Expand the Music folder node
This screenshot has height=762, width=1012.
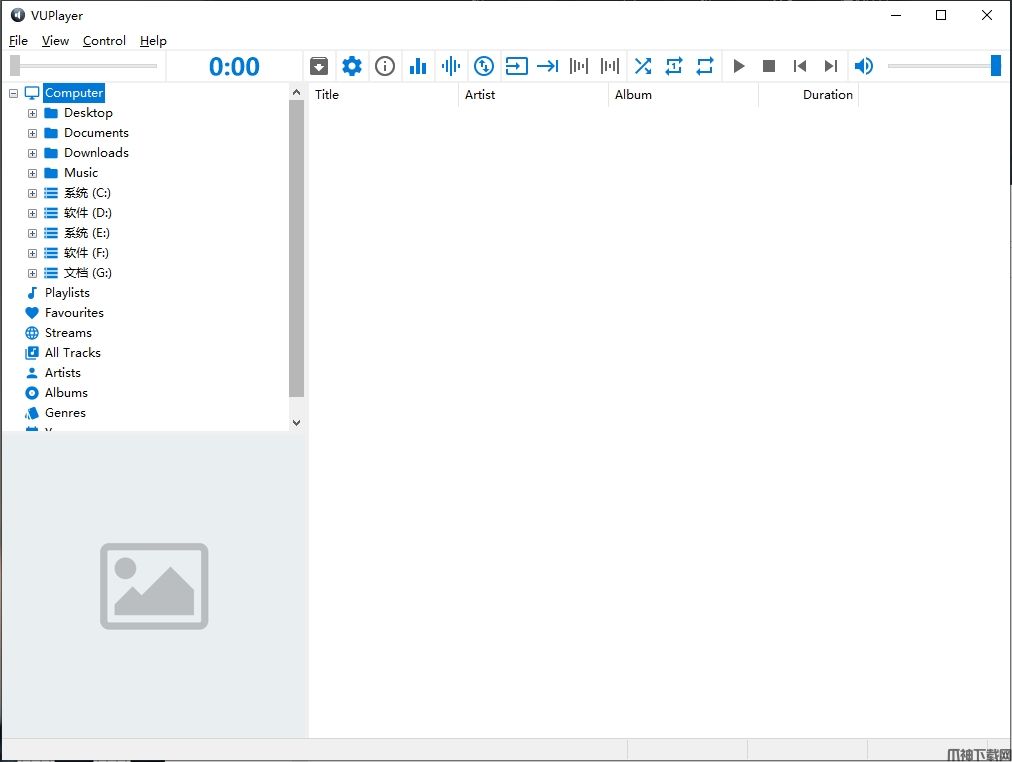(32, 173)
